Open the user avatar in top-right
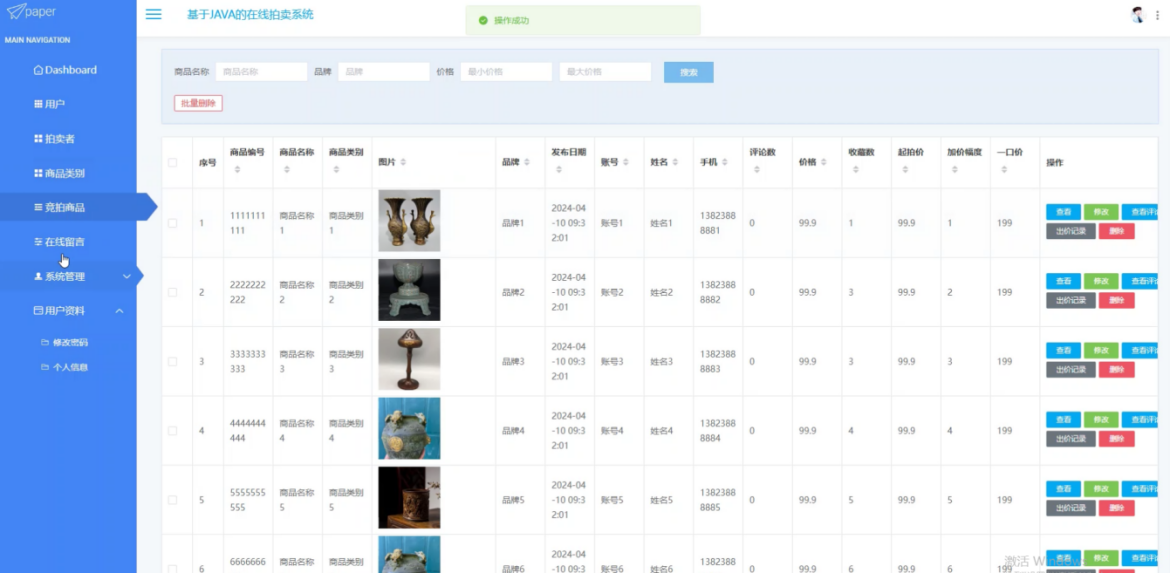 click(1137, 15)
